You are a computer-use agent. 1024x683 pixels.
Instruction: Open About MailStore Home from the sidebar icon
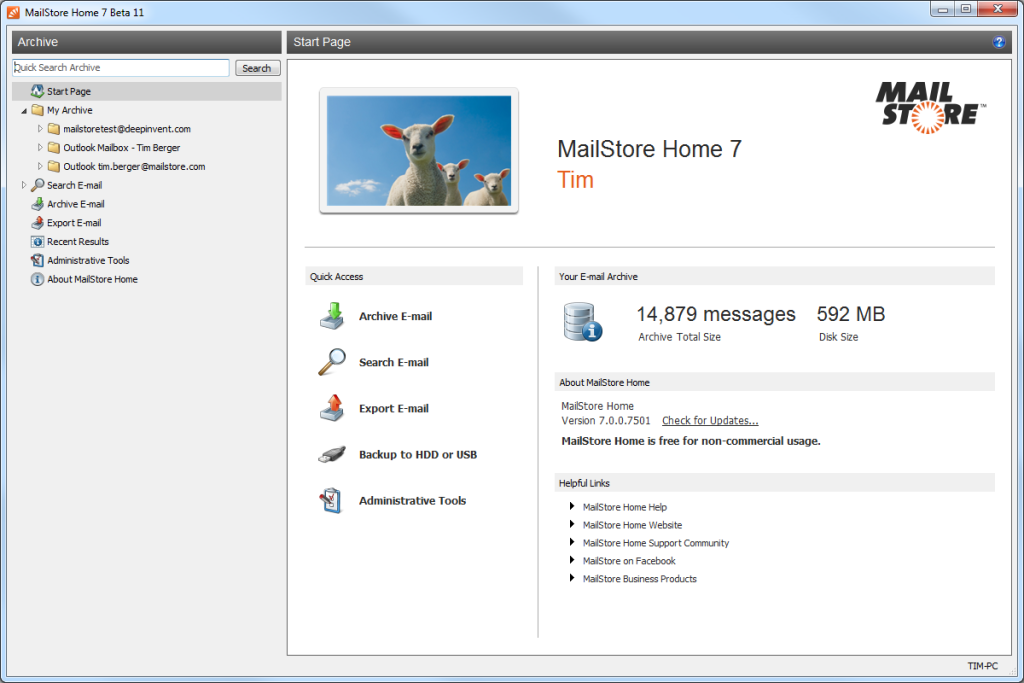36,279
